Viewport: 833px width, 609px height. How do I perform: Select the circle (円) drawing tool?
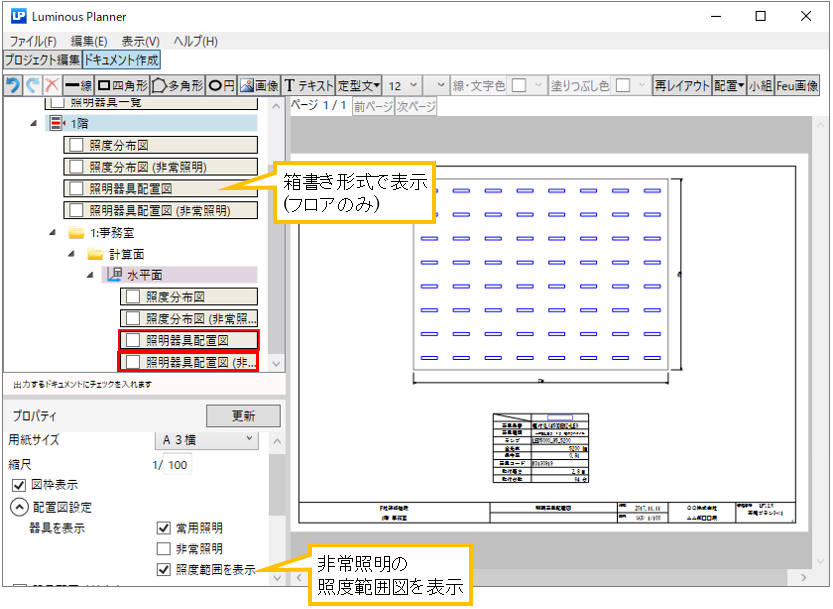coord(221,86)
